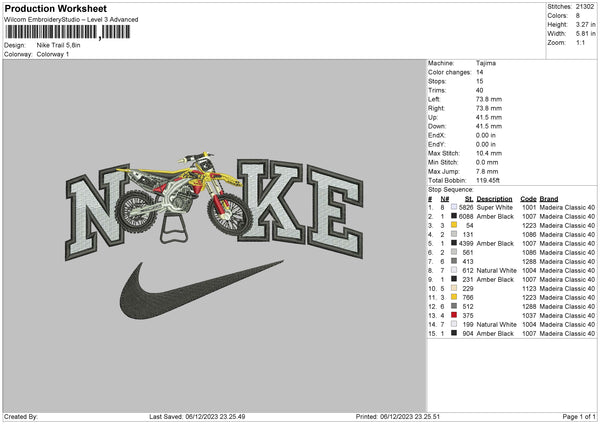Click the 'Page 1 of 1' footer text
This screenshot has height=424, width=600.
pos(579,416)
